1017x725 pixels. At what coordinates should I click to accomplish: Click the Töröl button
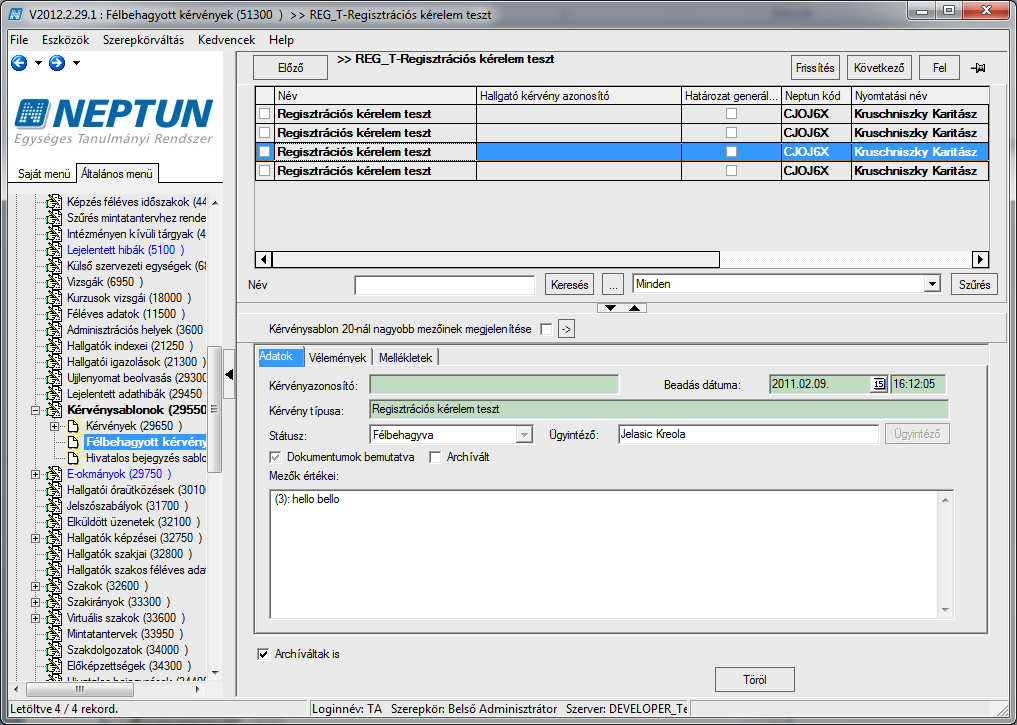755,680
